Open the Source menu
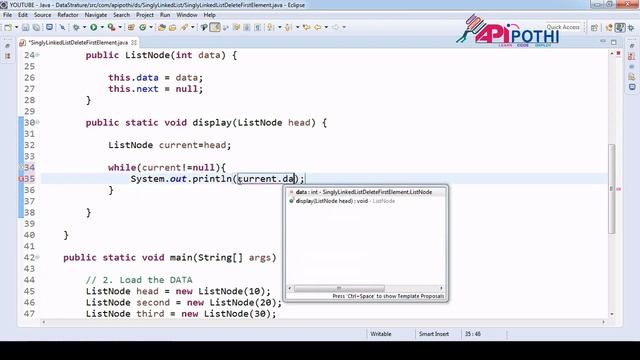This screenshot has width=640, height=360. pos(42,15)
